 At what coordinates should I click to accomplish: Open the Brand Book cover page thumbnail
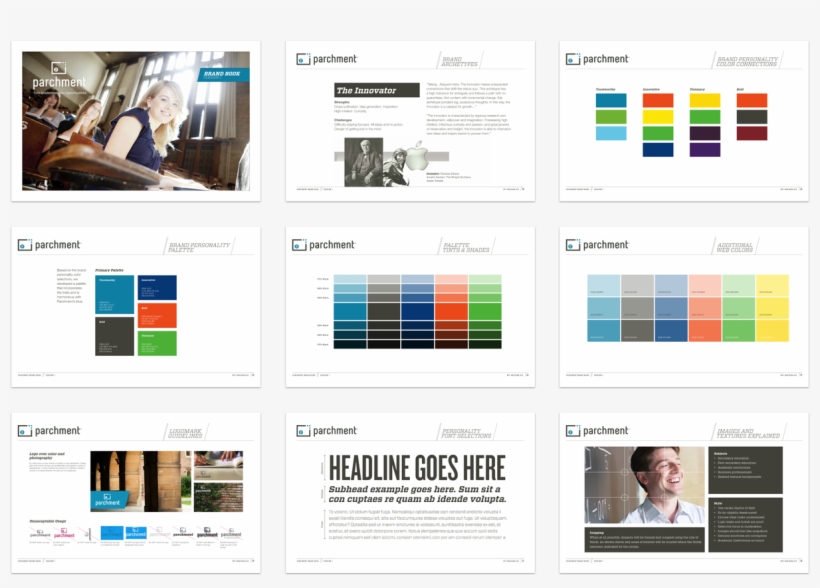point(136,120)
